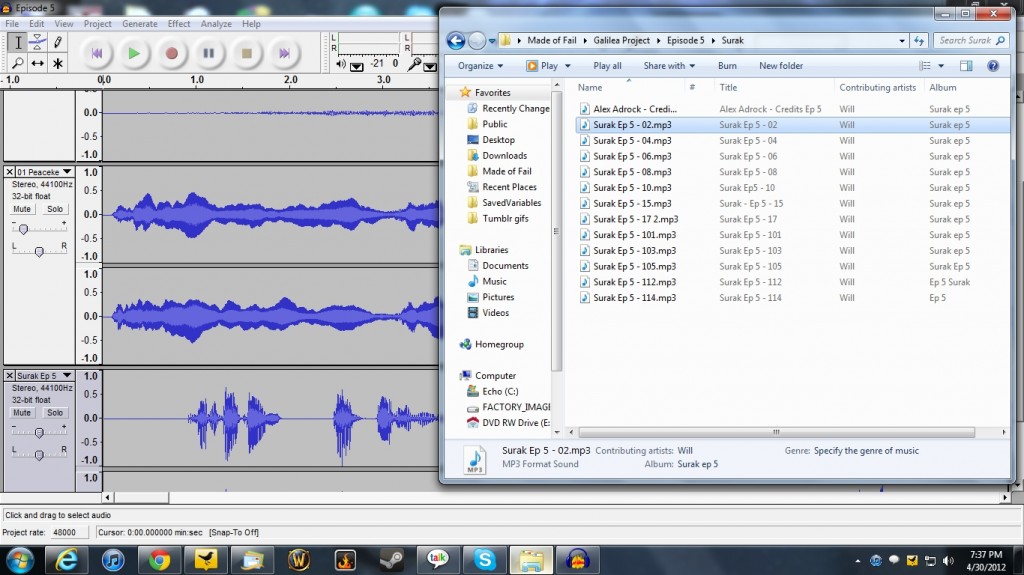Click Play all in Explorer toolbar

coord(607,65)
